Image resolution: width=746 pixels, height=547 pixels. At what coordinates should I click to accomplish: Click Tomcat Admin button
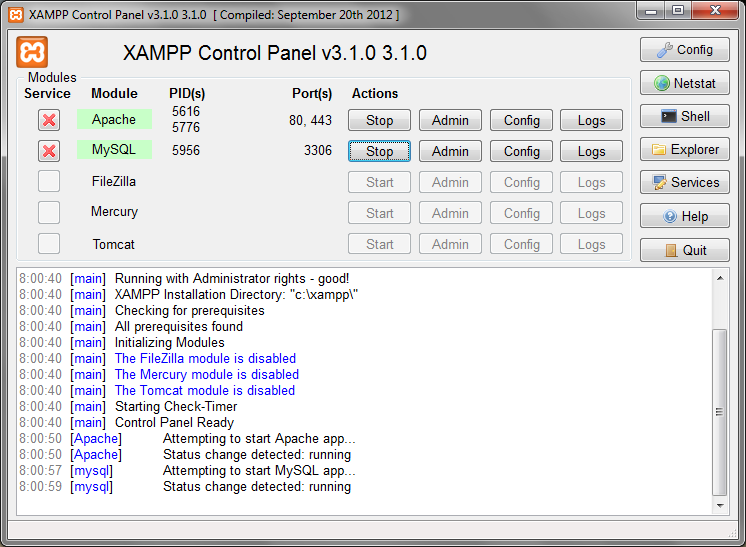point(450,244)
